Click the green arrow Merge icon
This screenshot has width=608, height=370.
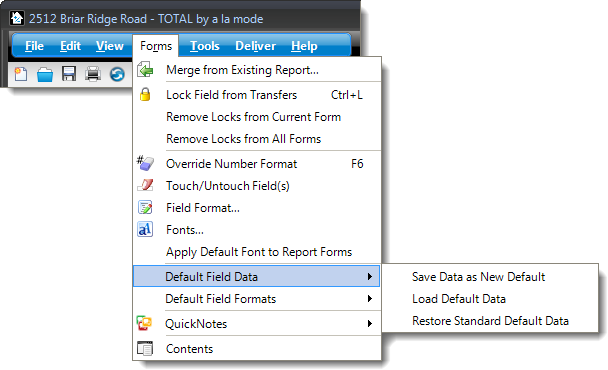coord(145,70)
